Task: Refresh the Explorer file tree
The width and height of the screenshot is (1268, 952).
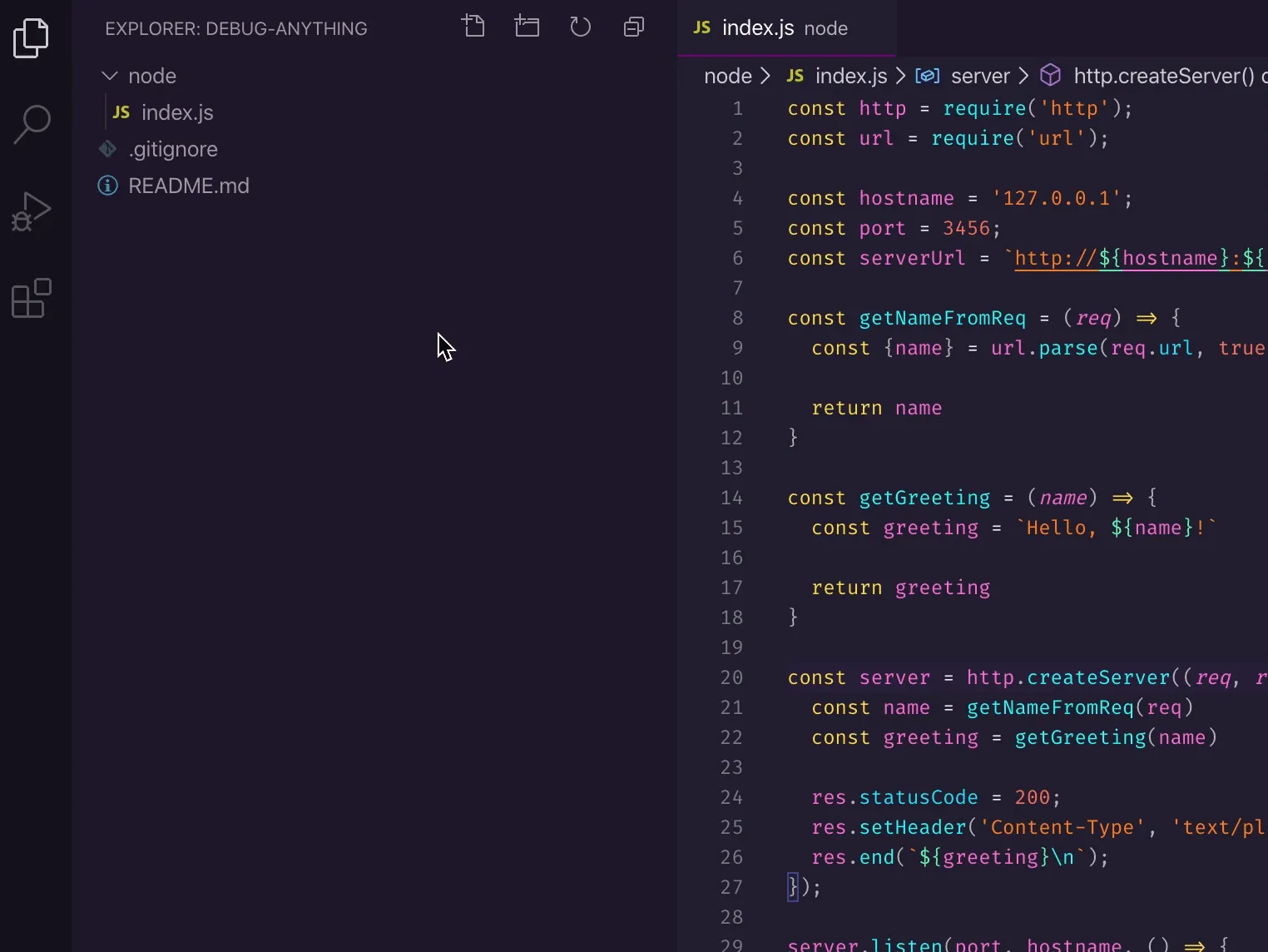Action: [x=580, y=27]
